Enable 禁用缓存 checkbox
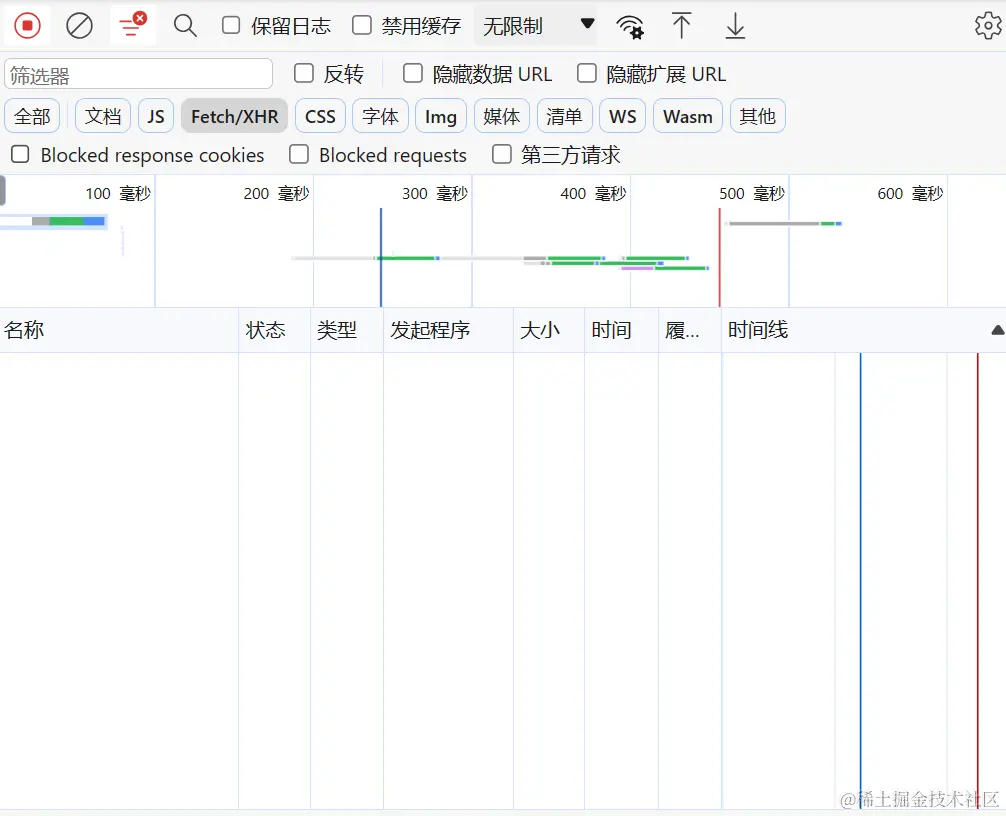 coord(362,26)
